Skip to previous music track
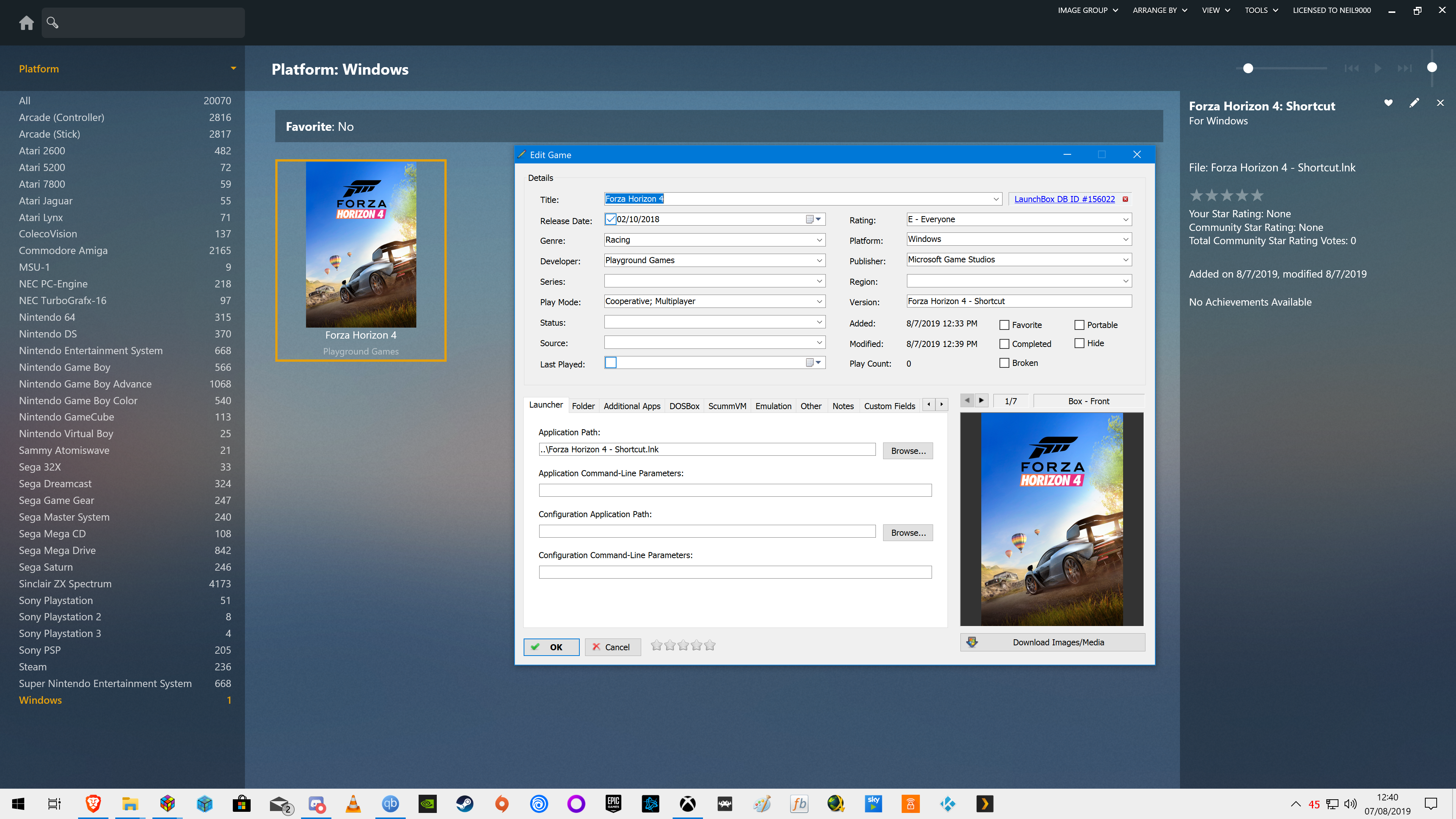The image size is (1456, 819). pyautogui.click(x=1351, y=68)
